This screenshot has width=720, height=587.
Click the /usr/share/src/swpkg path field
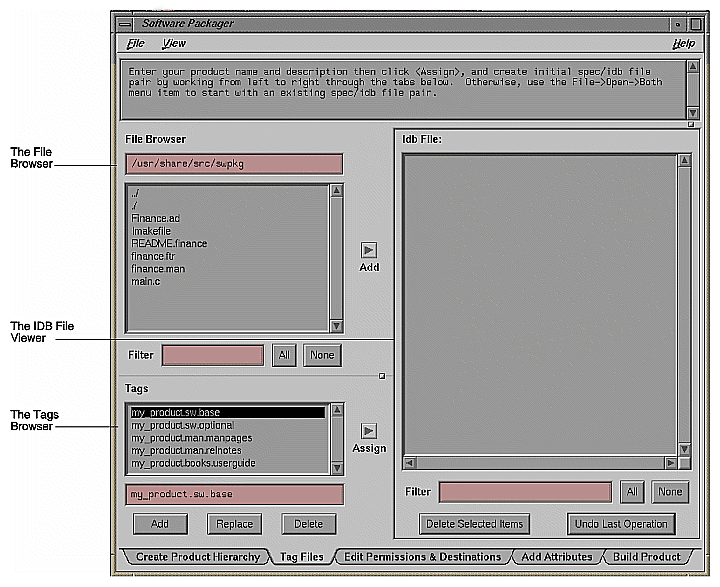tap(234, 164)
